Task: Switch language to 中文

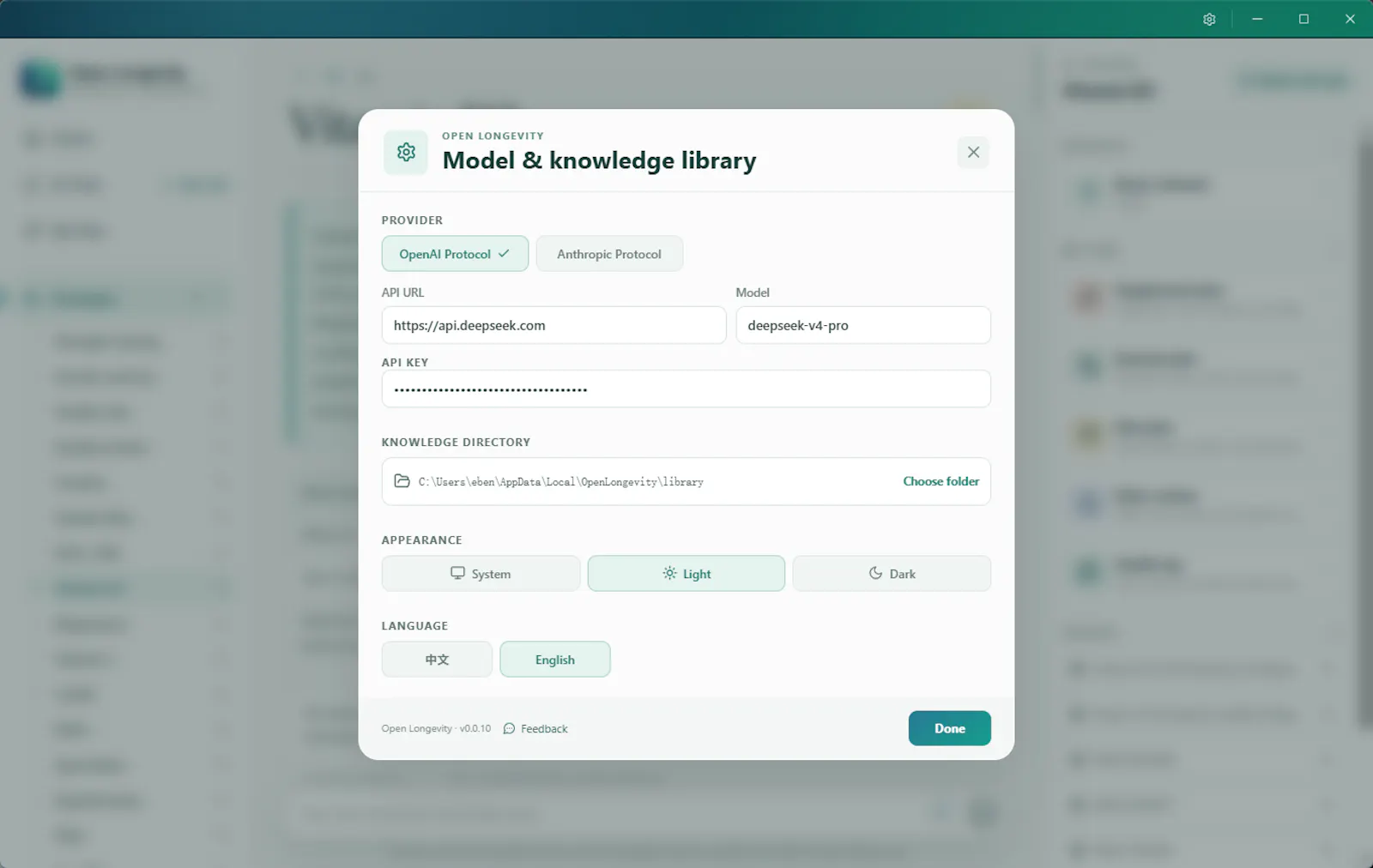Action: tap(437, 660)
